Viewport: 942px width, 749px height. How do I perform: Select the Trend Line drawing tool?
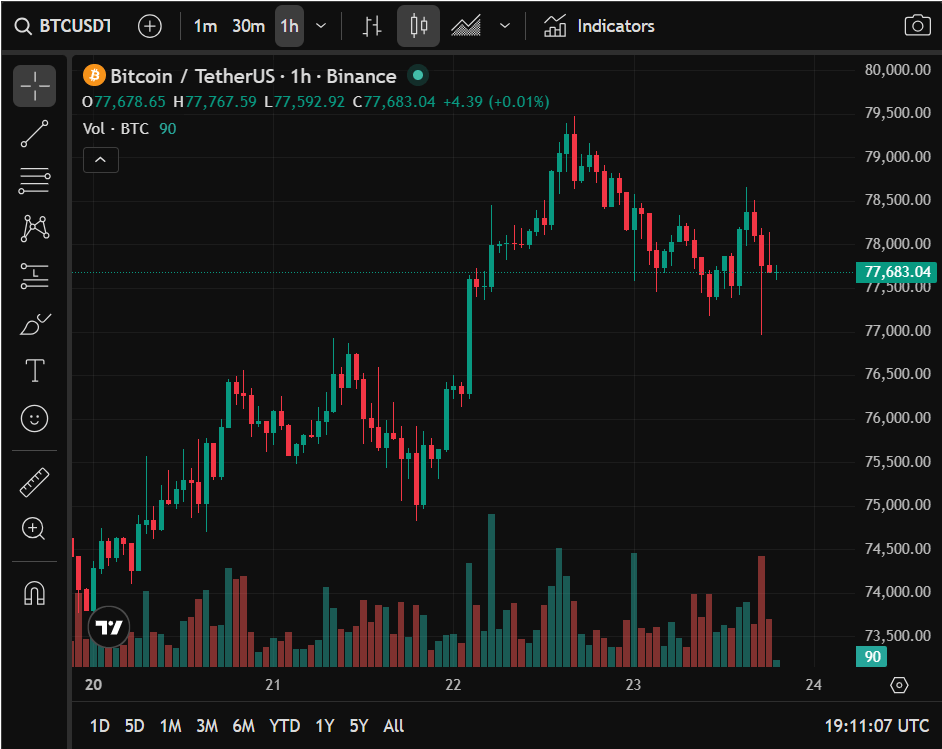pyautogui.click(x=35, y=133)
